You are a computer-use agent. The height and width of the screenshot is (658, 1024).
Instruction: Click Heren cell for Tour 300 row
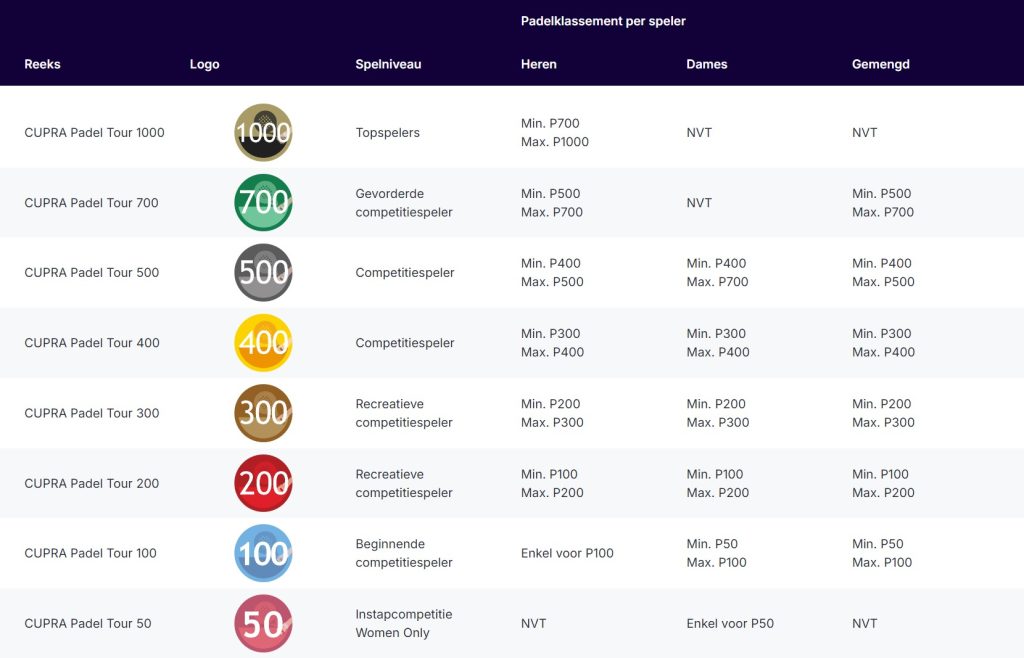tap(552, 413)
